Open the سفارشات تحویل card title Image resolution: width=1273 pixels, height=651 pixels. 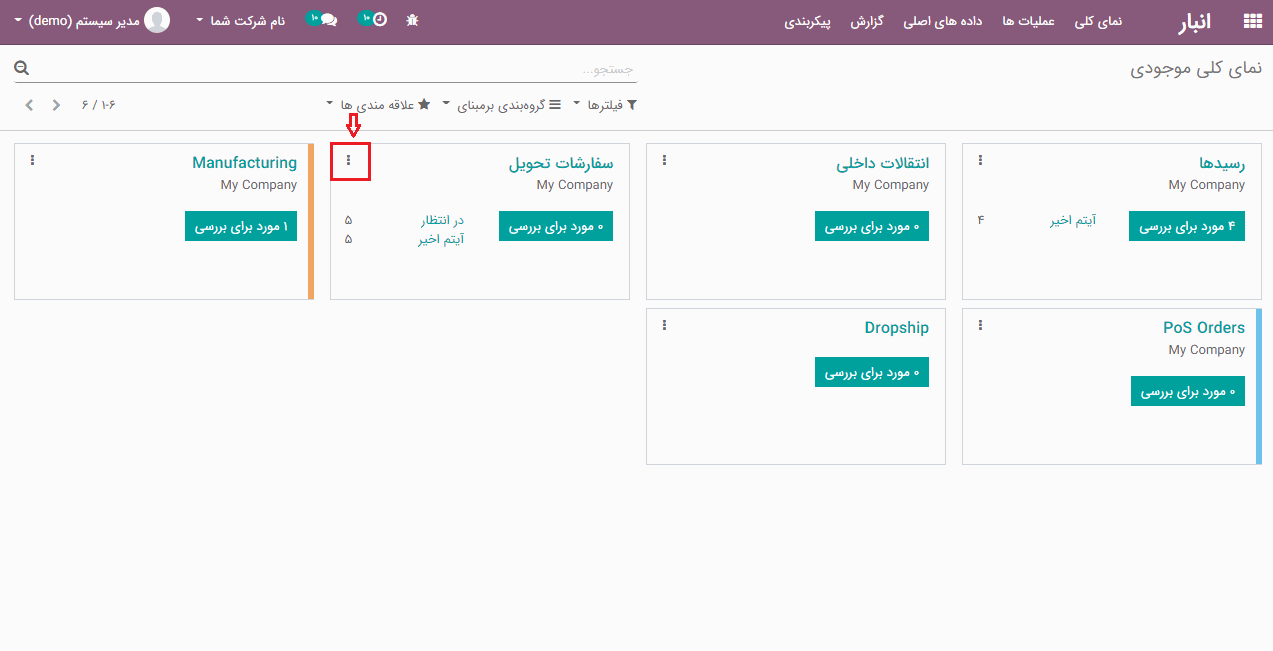(561, 163)
